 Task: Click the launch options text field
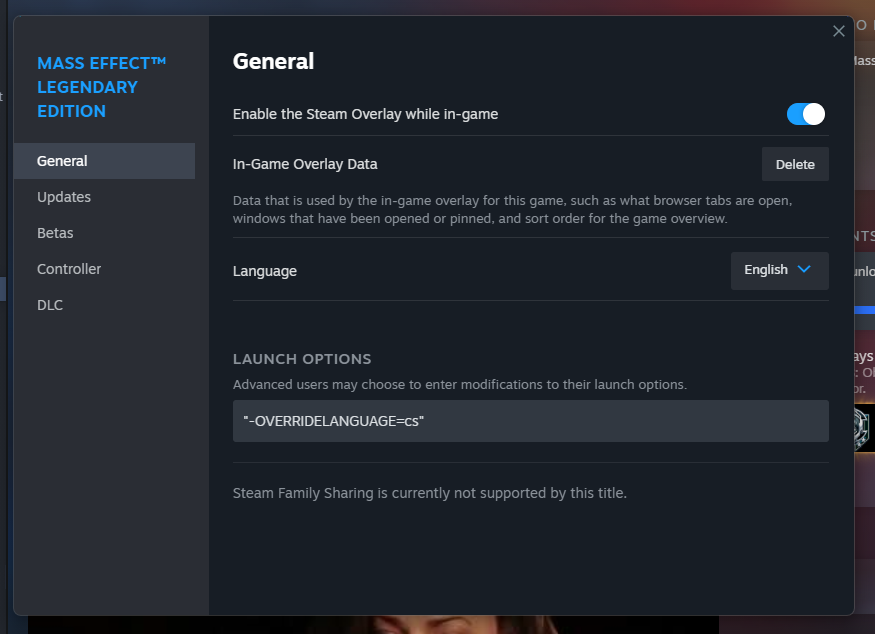point(530,421)
